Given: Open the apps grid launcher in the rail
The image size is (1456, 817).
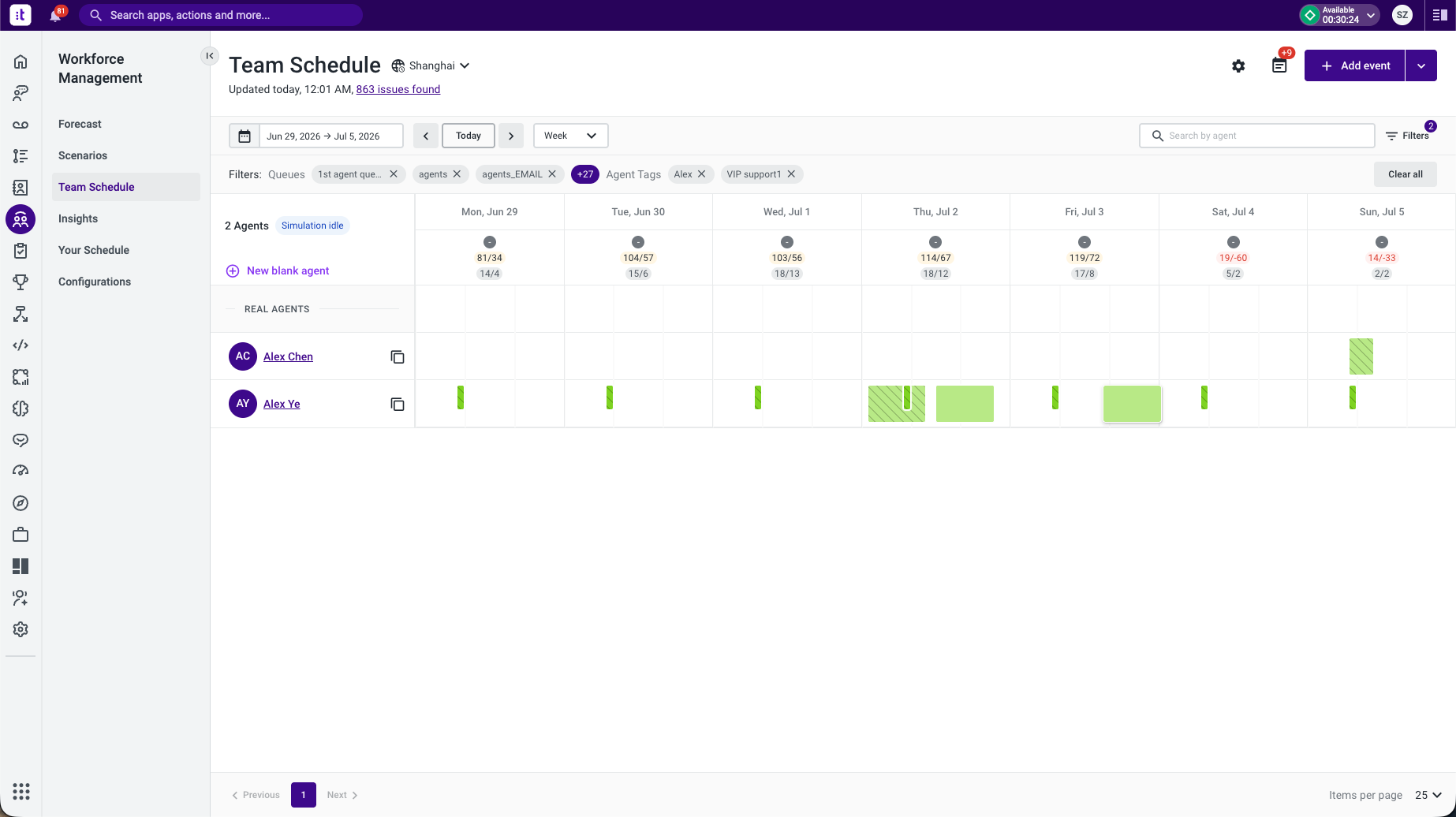Looking at the screenshot, I should click(x=21, y=791).
